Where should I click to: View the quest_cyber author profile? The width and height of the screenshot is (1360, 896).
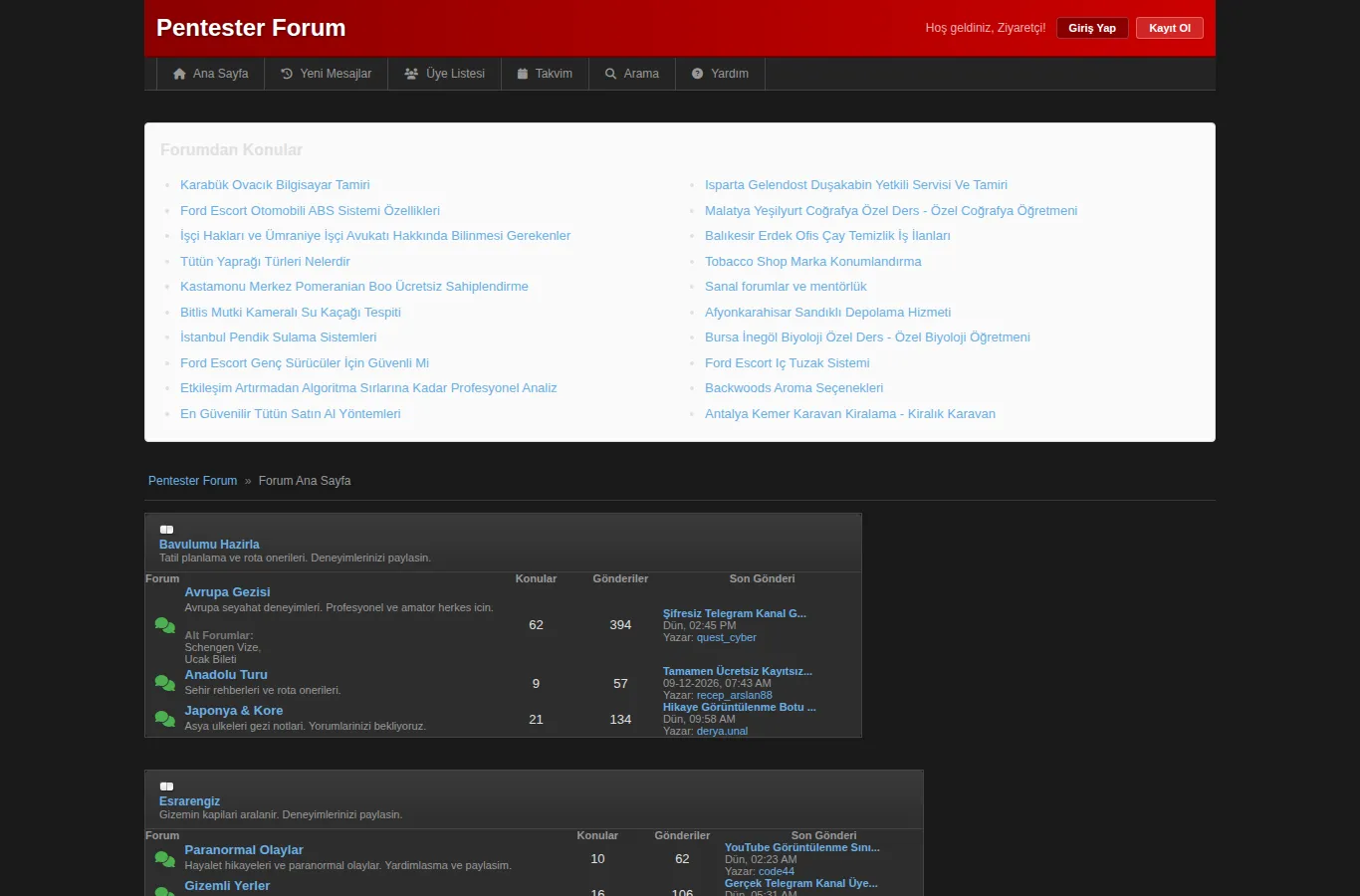click(726, 637)
